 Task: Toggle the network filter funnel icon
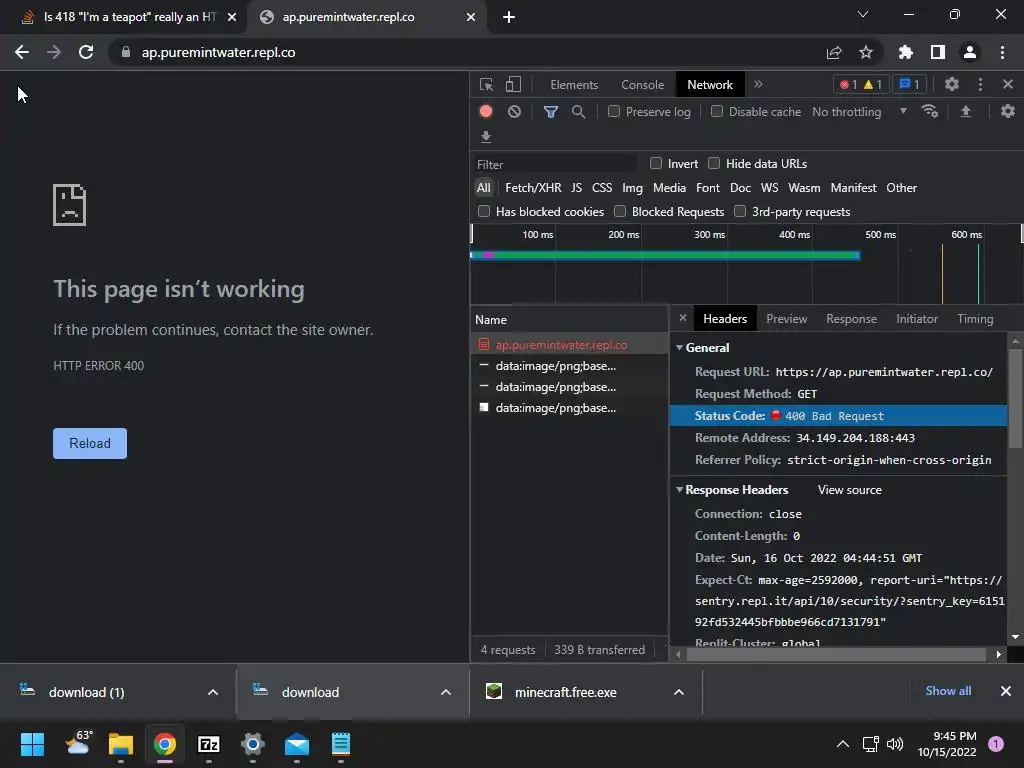click(551, 112)
